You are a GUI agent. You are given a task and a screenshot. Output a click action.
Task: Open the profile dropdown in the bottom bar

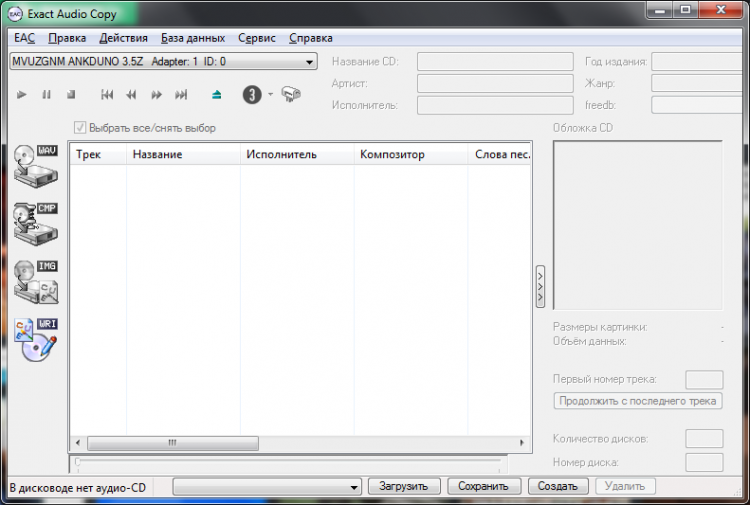[x=267, y=487]
